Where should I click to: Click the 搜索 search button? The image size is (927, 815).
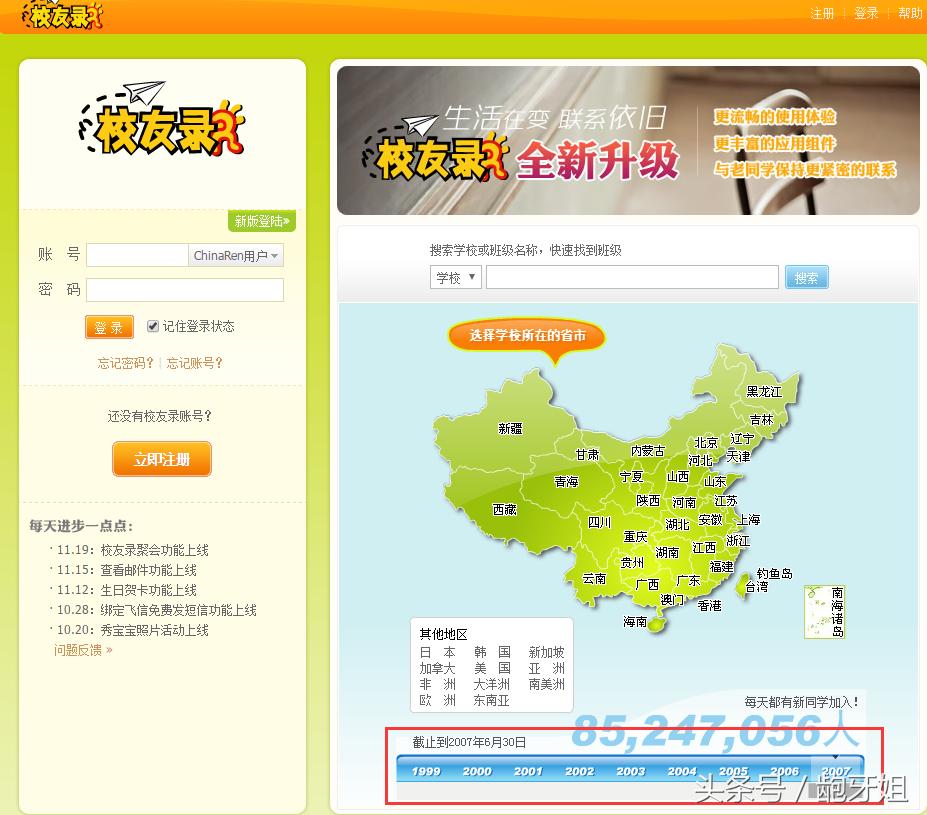(x=806, y=277)
